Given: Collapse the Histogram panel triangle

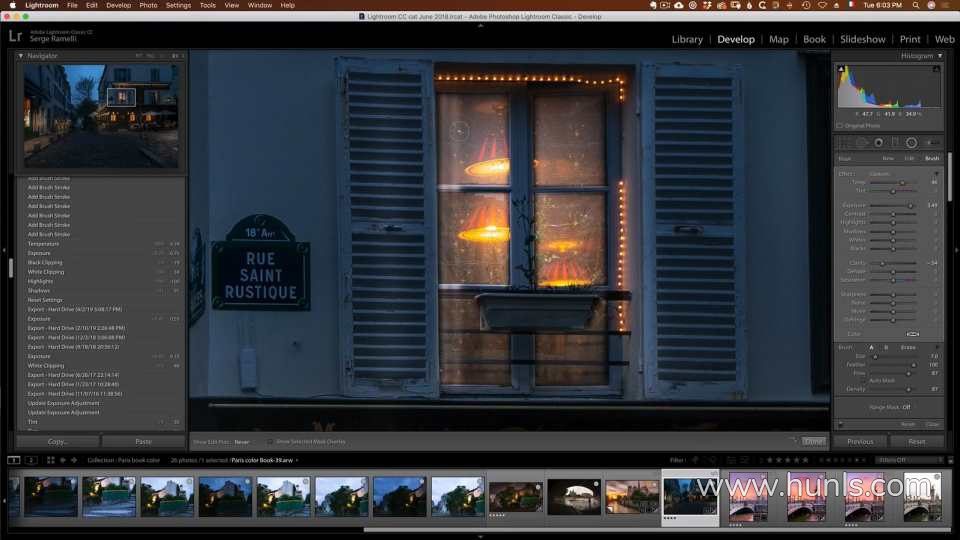Looking at the screenshot, I should pos(940,56).
